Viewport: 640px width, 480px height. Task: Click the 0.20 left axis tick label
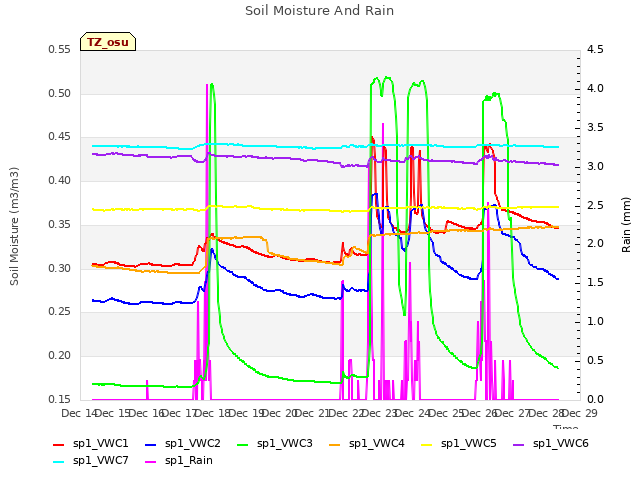point(60,356)
